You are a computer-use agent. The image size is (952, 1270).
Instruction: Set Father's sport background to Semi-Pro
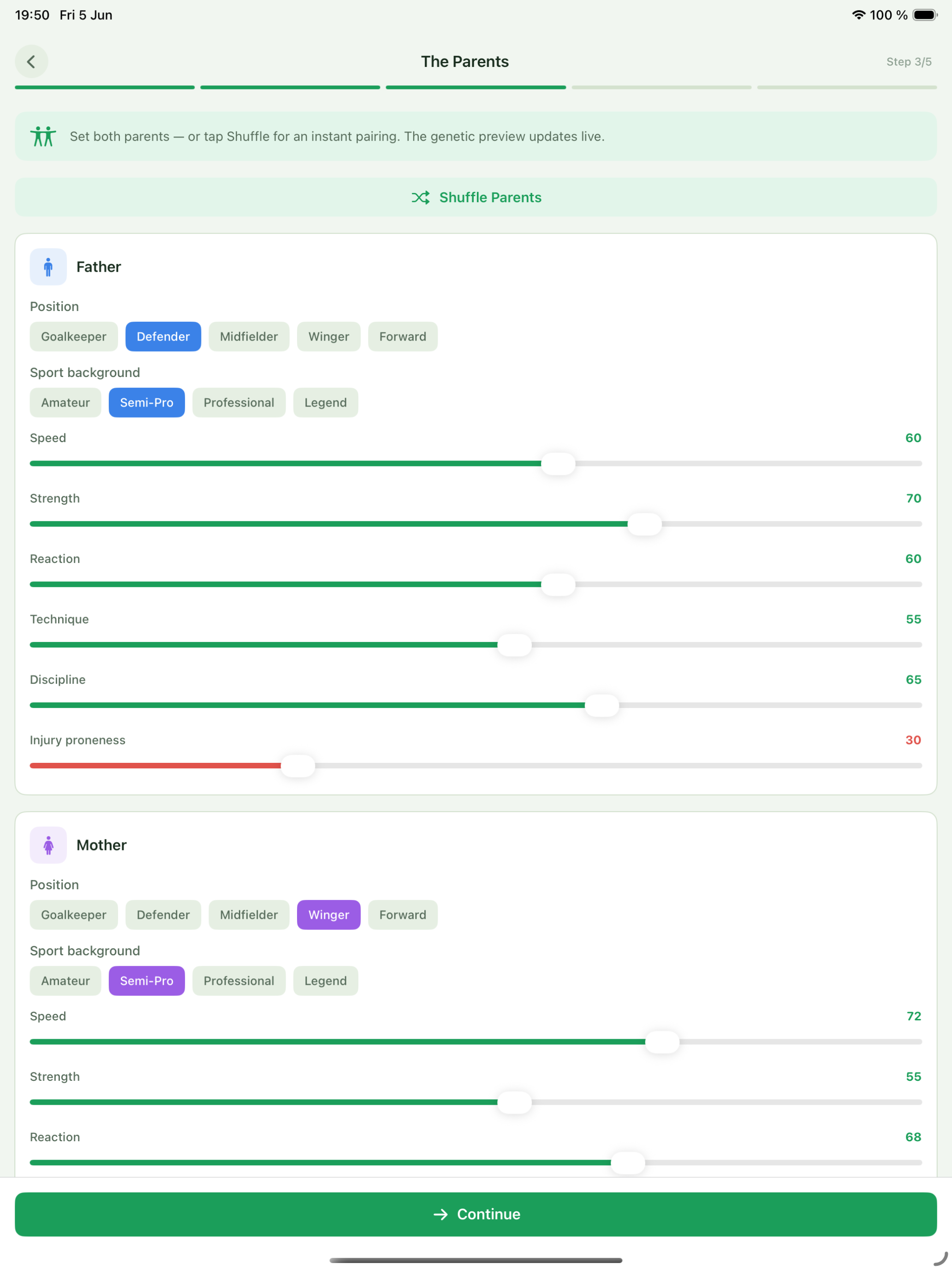click(x=147, y=402)
